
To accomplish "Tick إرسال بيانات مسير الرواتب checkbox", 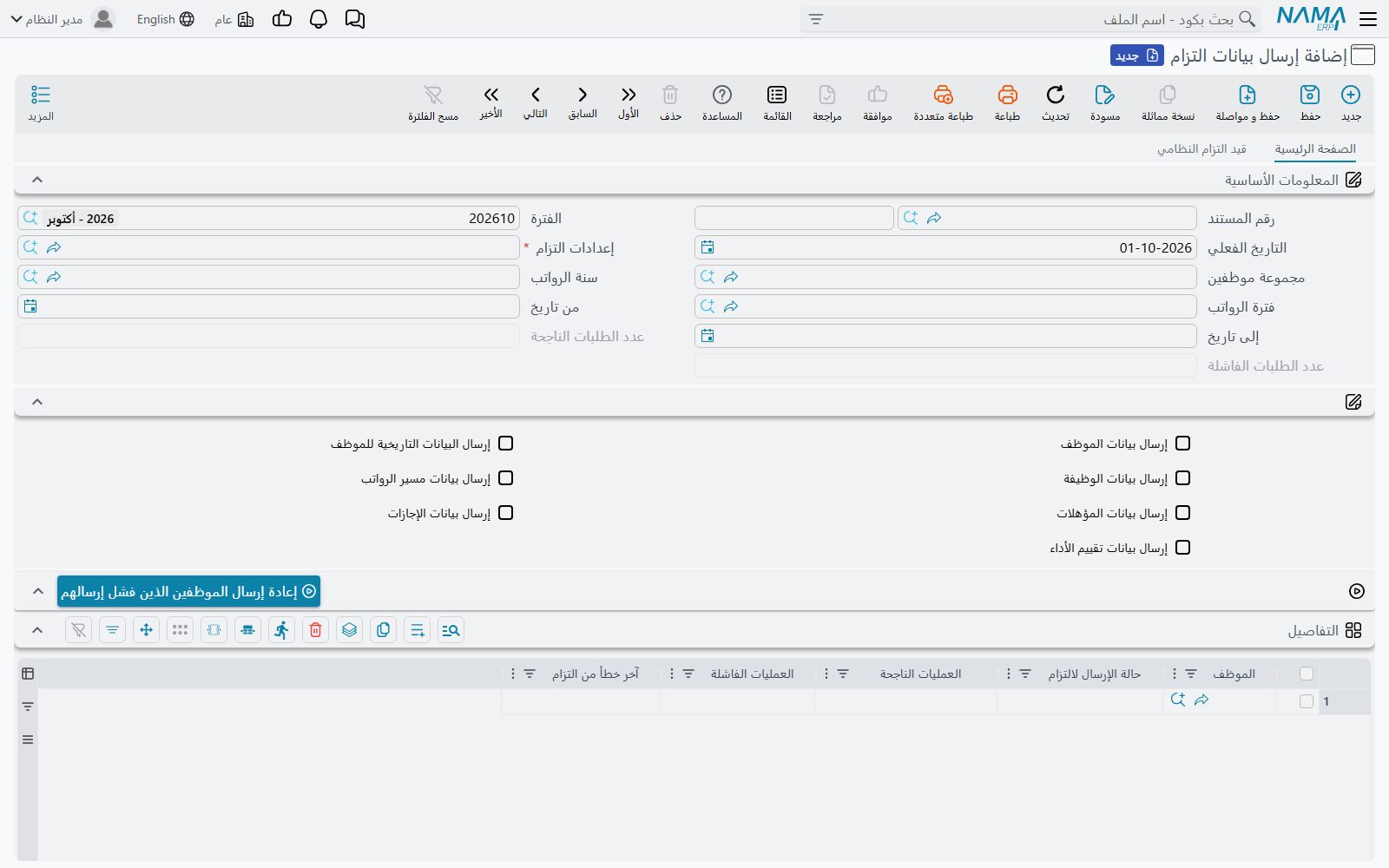I will coord(506,478).
